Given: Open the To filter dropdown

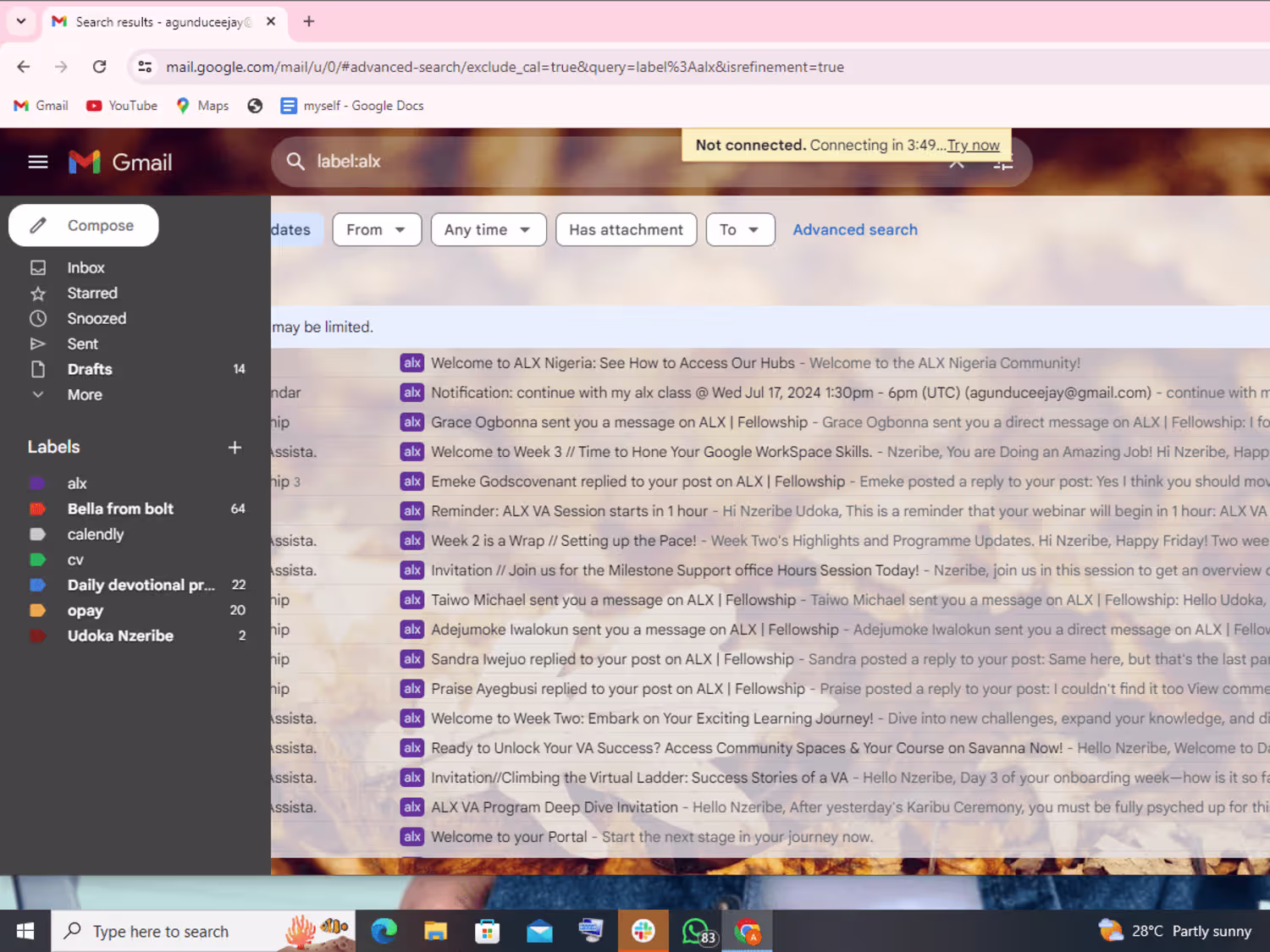Looking at the screenshot, I should coord(740,229).
